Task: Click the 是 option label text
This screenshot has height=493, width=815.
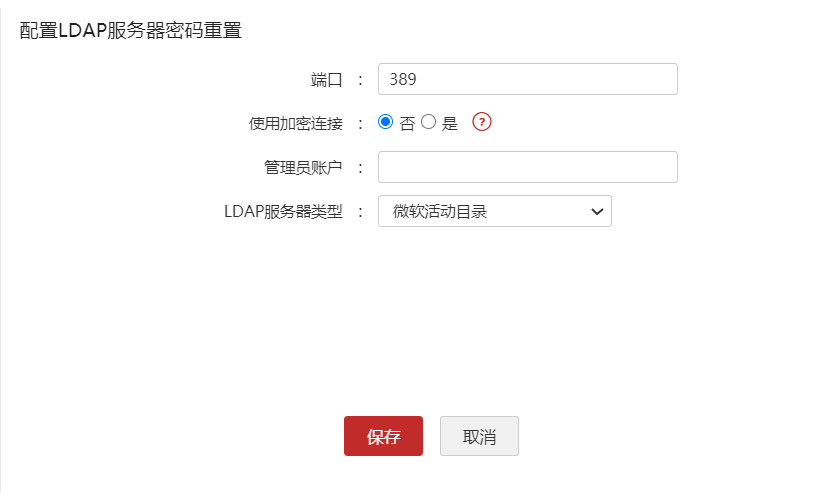Action: coord(449,124)
